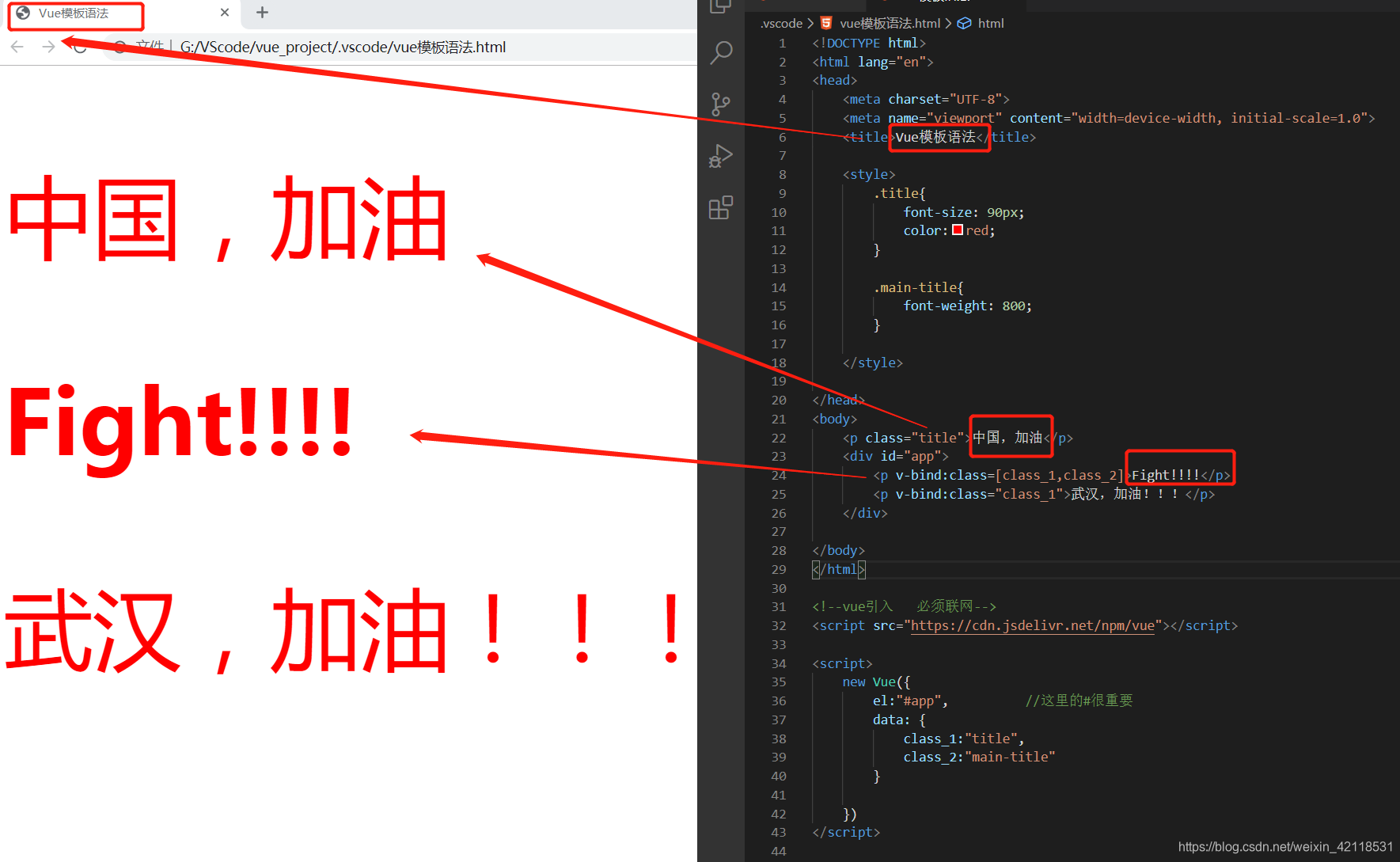Click the new Vue({ line
This screenshot has height=862, width=1400.
tap(876, 682)
